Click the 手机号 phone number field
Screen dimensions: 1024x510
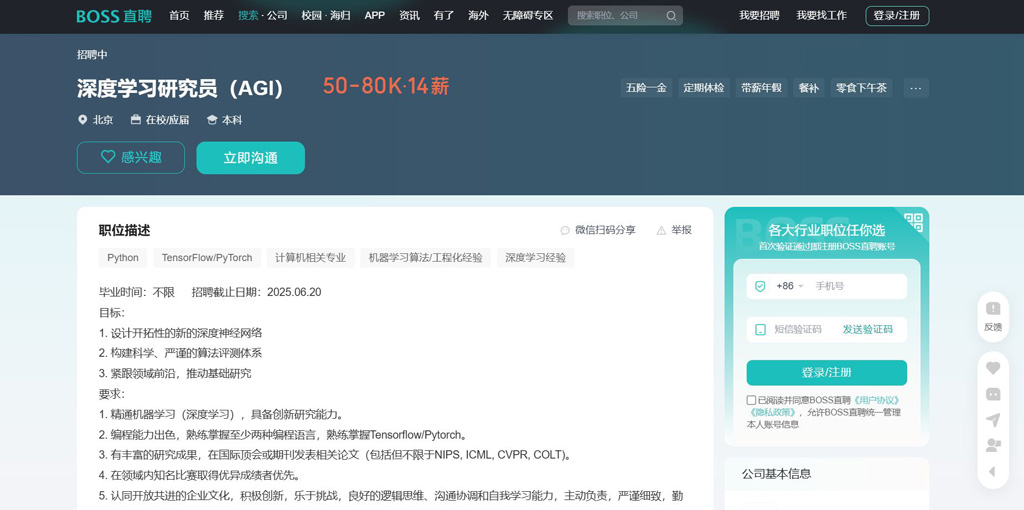(x=855, y=286)
